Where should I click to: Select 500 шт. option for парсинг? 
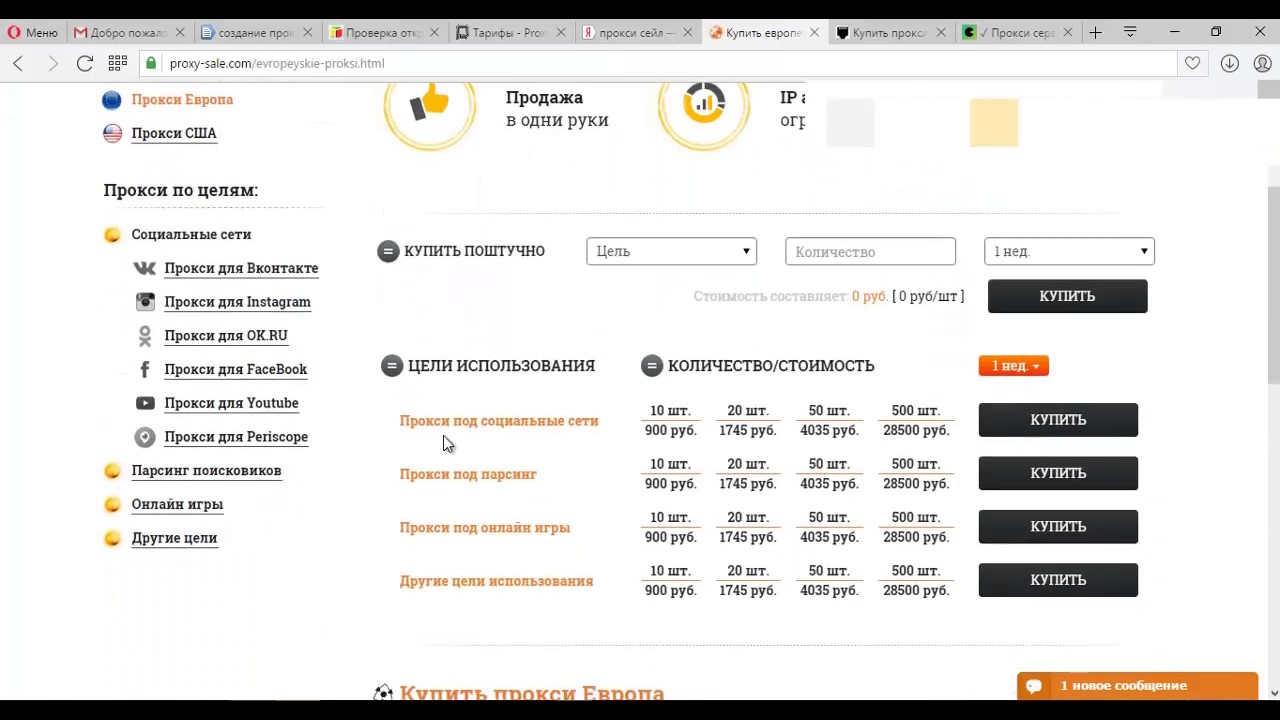(x=915, y=474)
